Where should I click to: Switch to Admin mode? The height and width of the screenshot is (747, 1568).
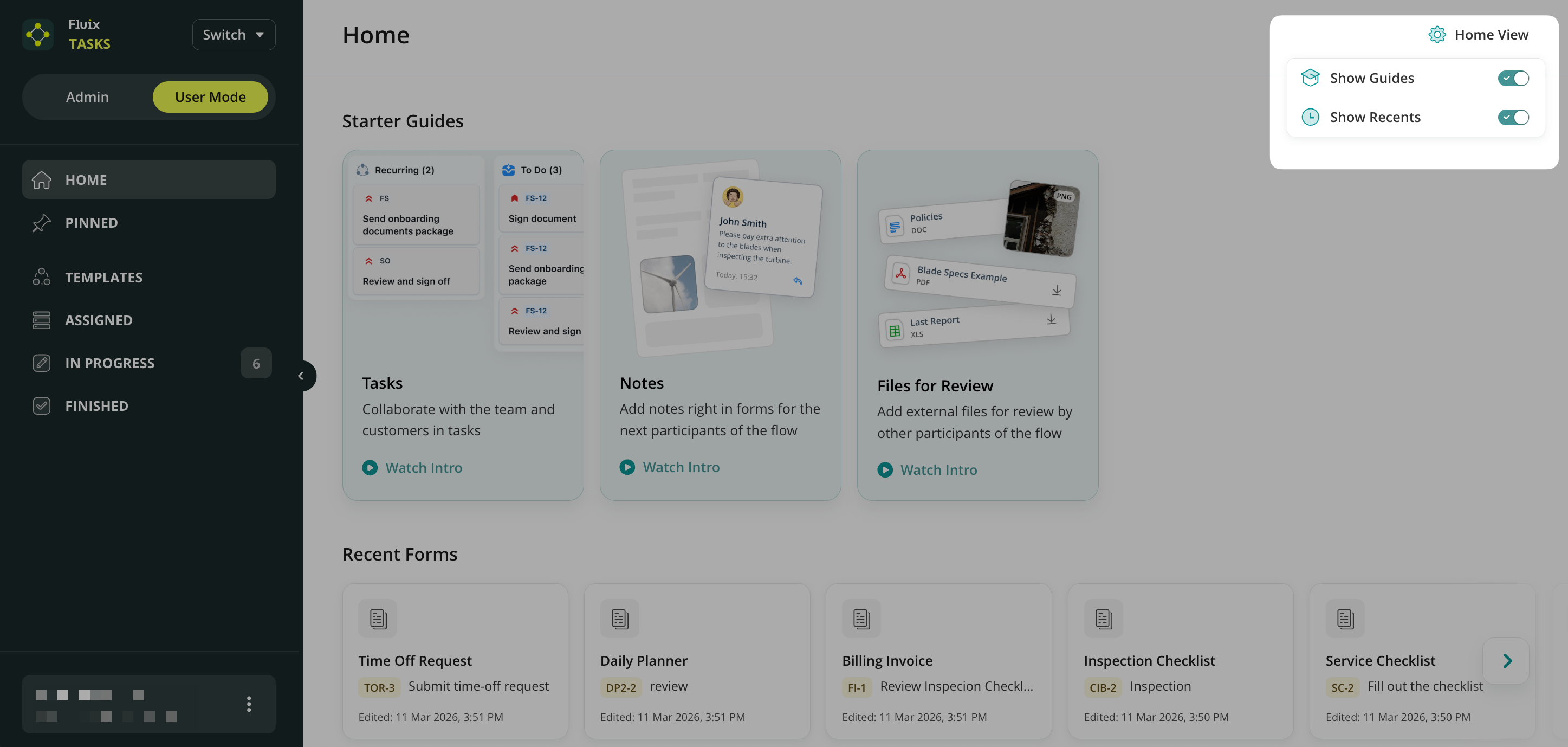click(x=87, y=97)
